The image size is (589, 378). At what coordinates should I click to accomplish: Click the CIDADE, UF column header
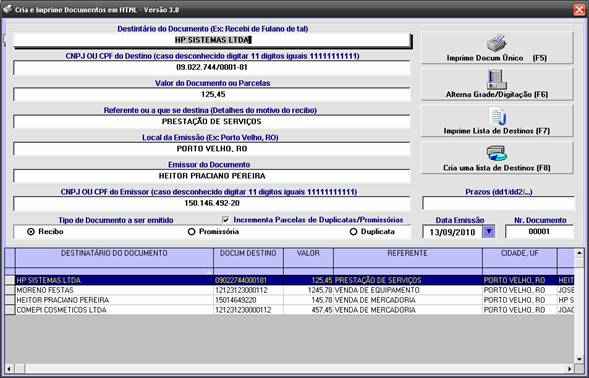[520, 257]
